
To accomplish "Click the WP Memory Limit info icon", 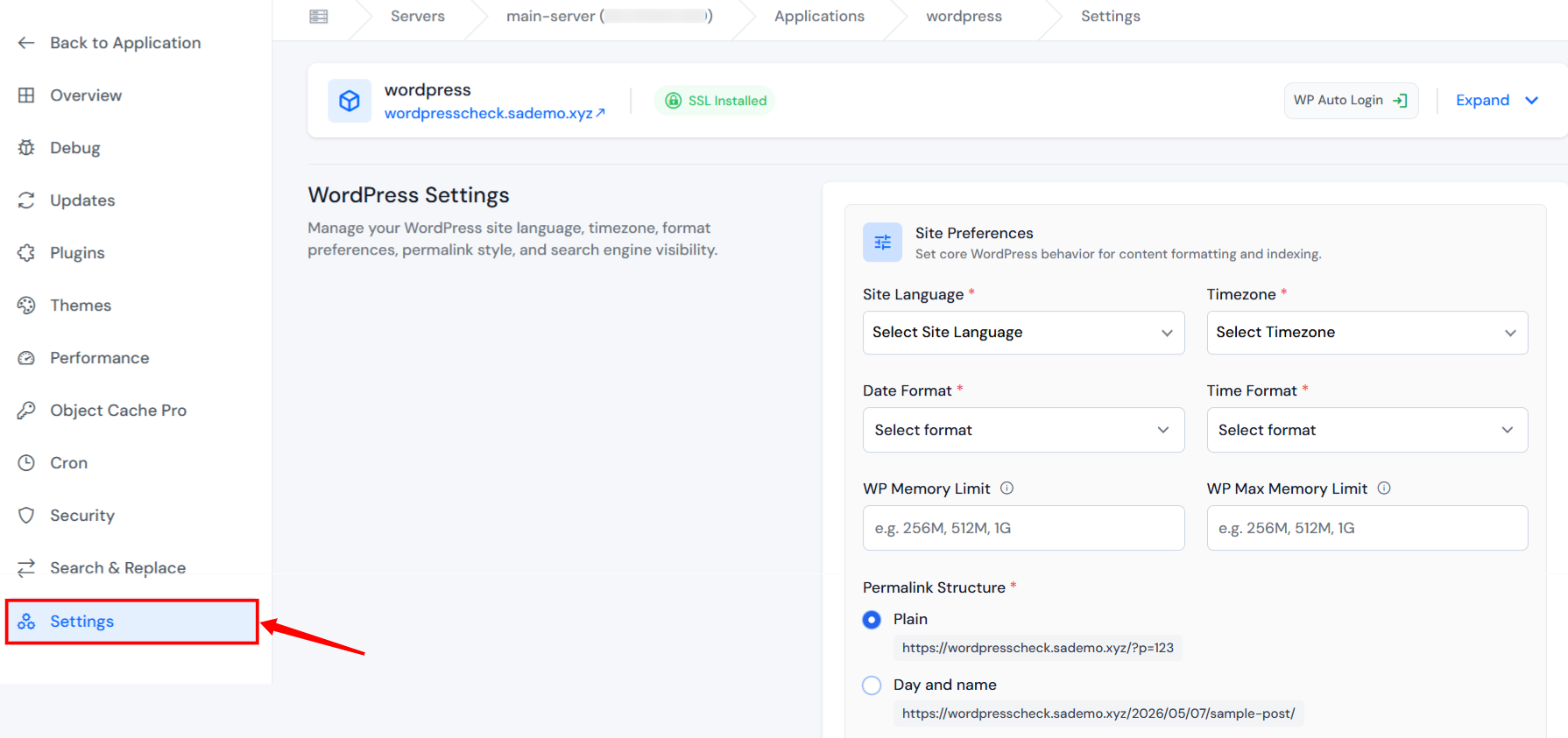I will tap(1006, 488).
